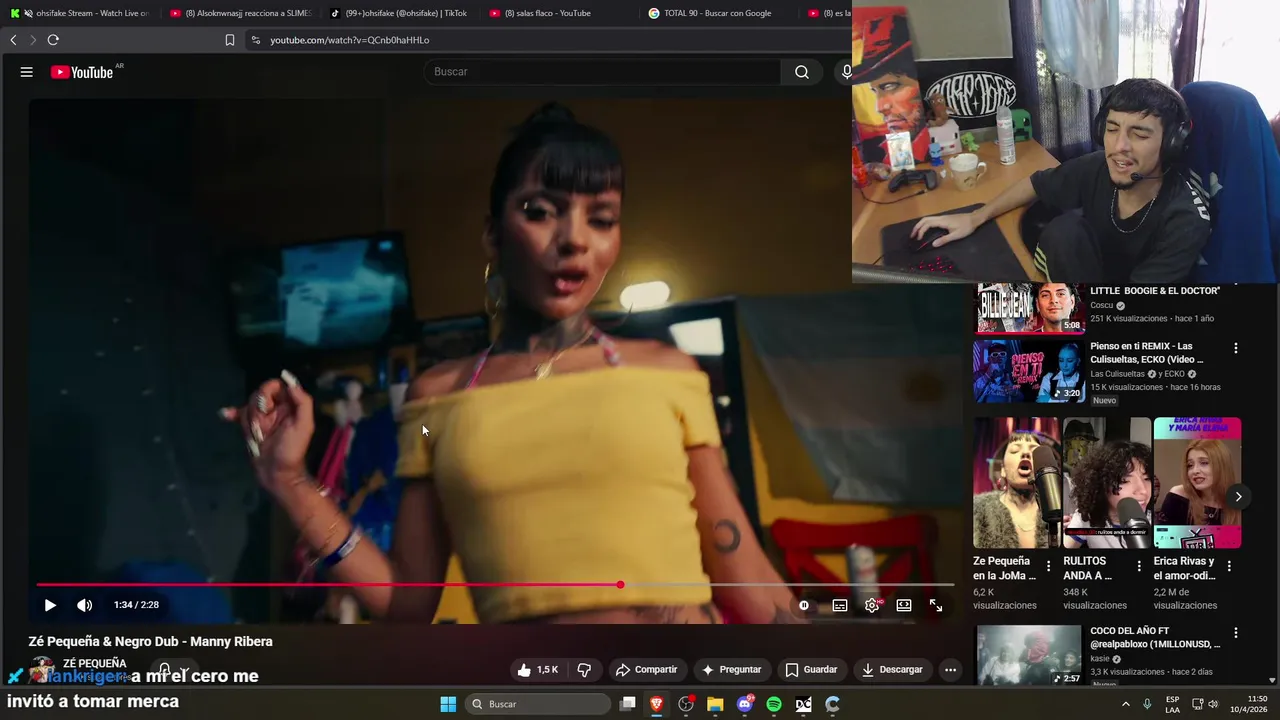Click the Coscu channel name

click(x=1101, y=306)
